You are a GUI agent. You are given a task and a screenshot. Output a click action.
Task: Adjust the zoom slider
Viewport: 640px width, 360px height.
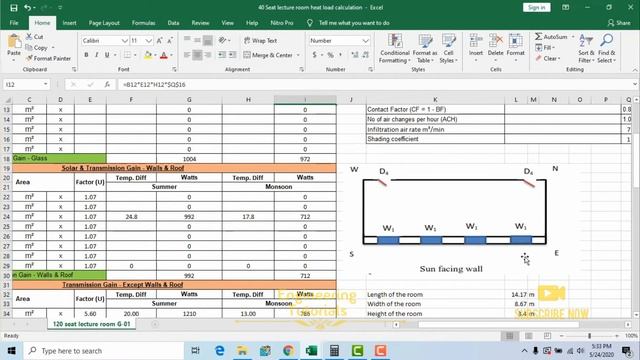pos(589,336)
